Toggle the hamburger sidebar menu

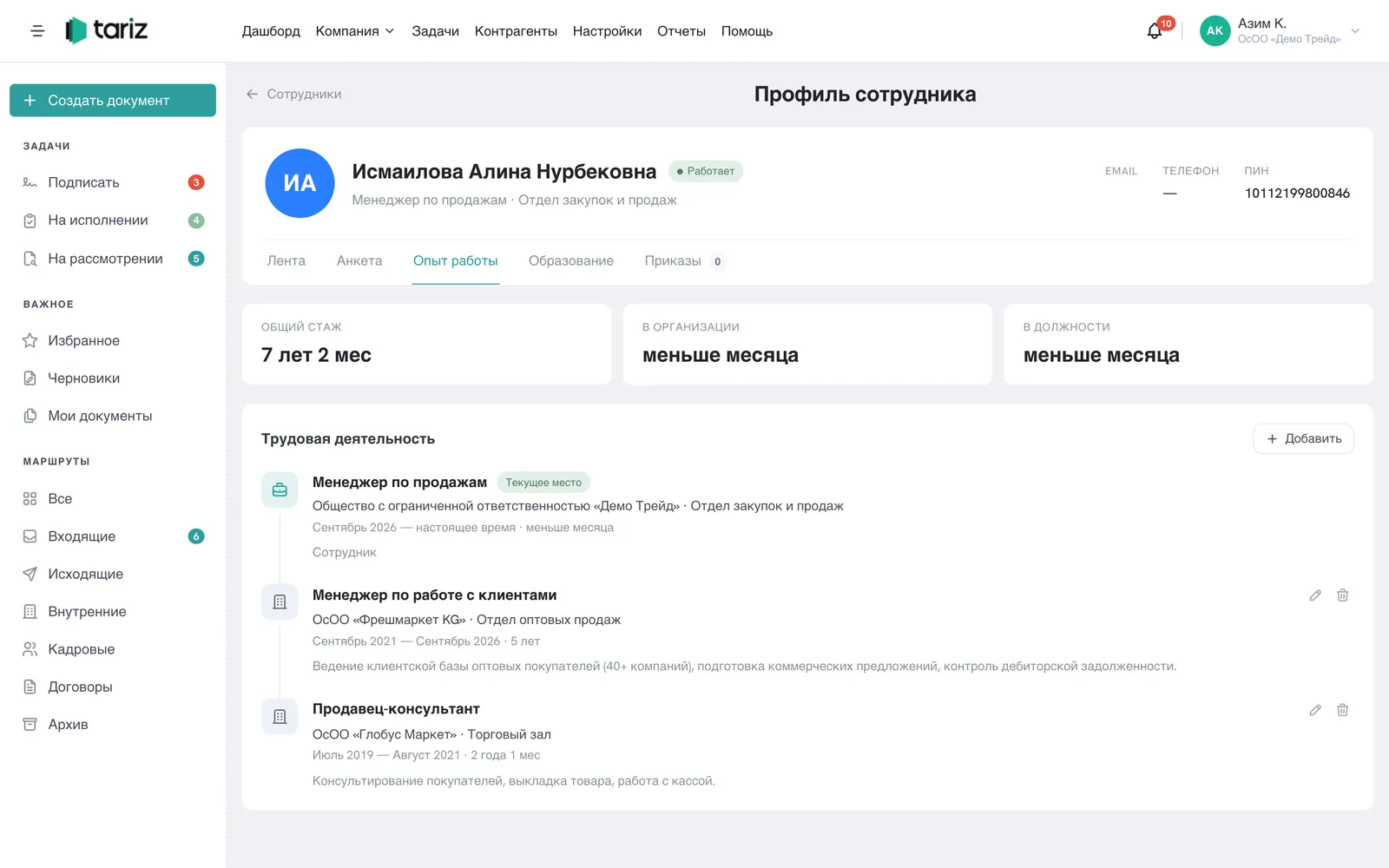coord(37,31)
